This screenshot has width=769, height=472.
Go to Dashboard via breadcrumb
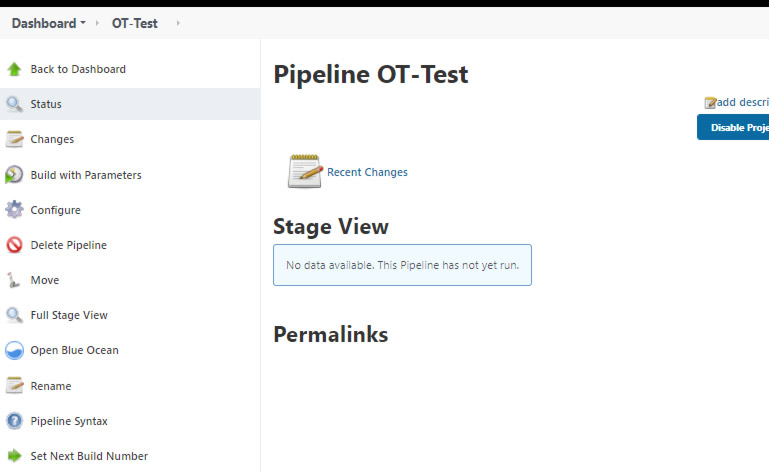click(x=44, y=23)
